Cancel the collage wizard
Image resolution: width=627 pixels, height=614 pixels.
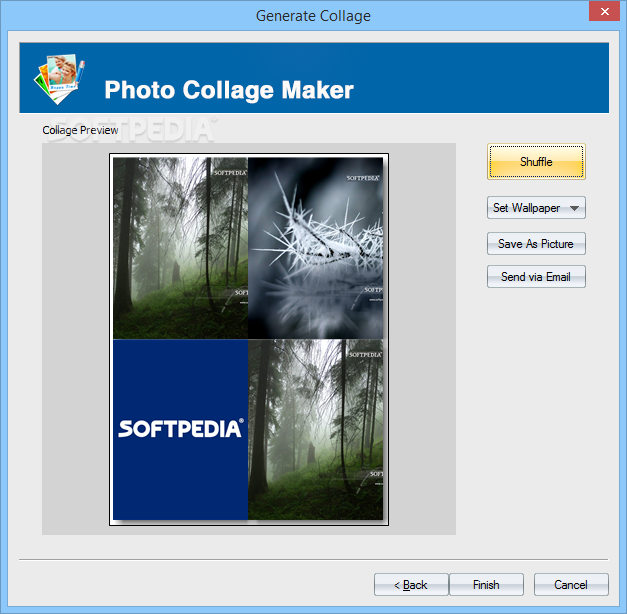571,585
